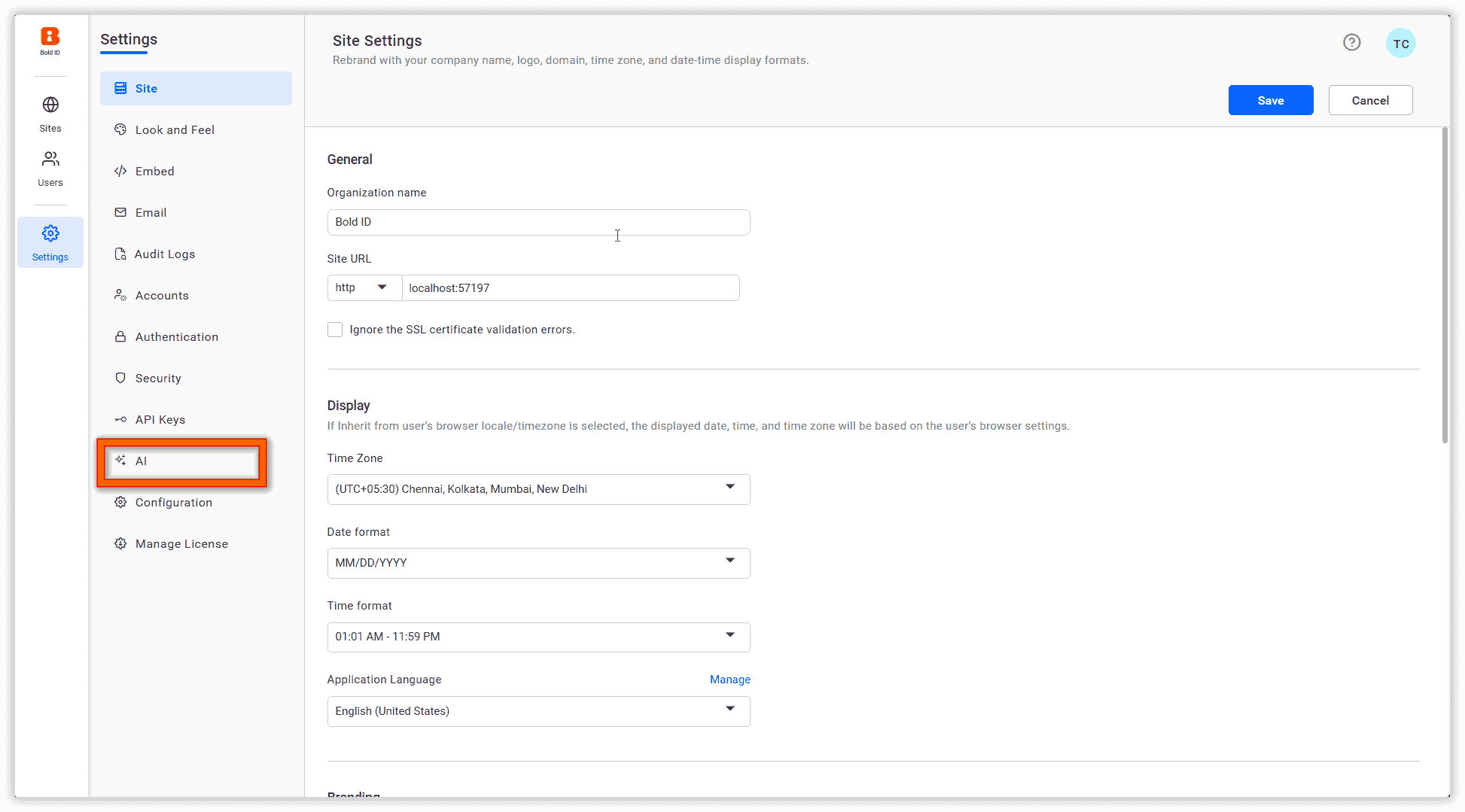This screenshot has height=812, width=1465.
Task: Enable Ignore SSL certificate validation checkbox
Action: pos(335,330)
